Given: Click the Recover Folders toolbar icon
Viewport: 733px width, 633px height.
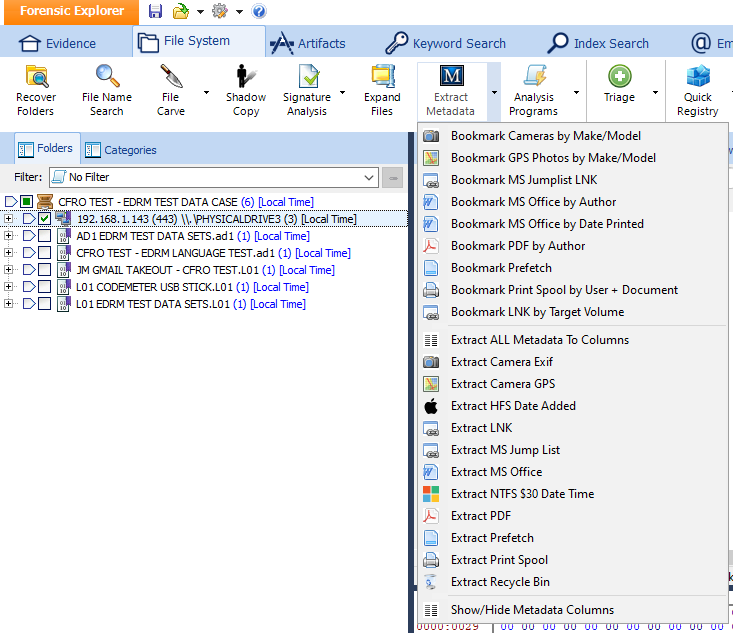Looking at the screenshot, I should pos(36,89).
